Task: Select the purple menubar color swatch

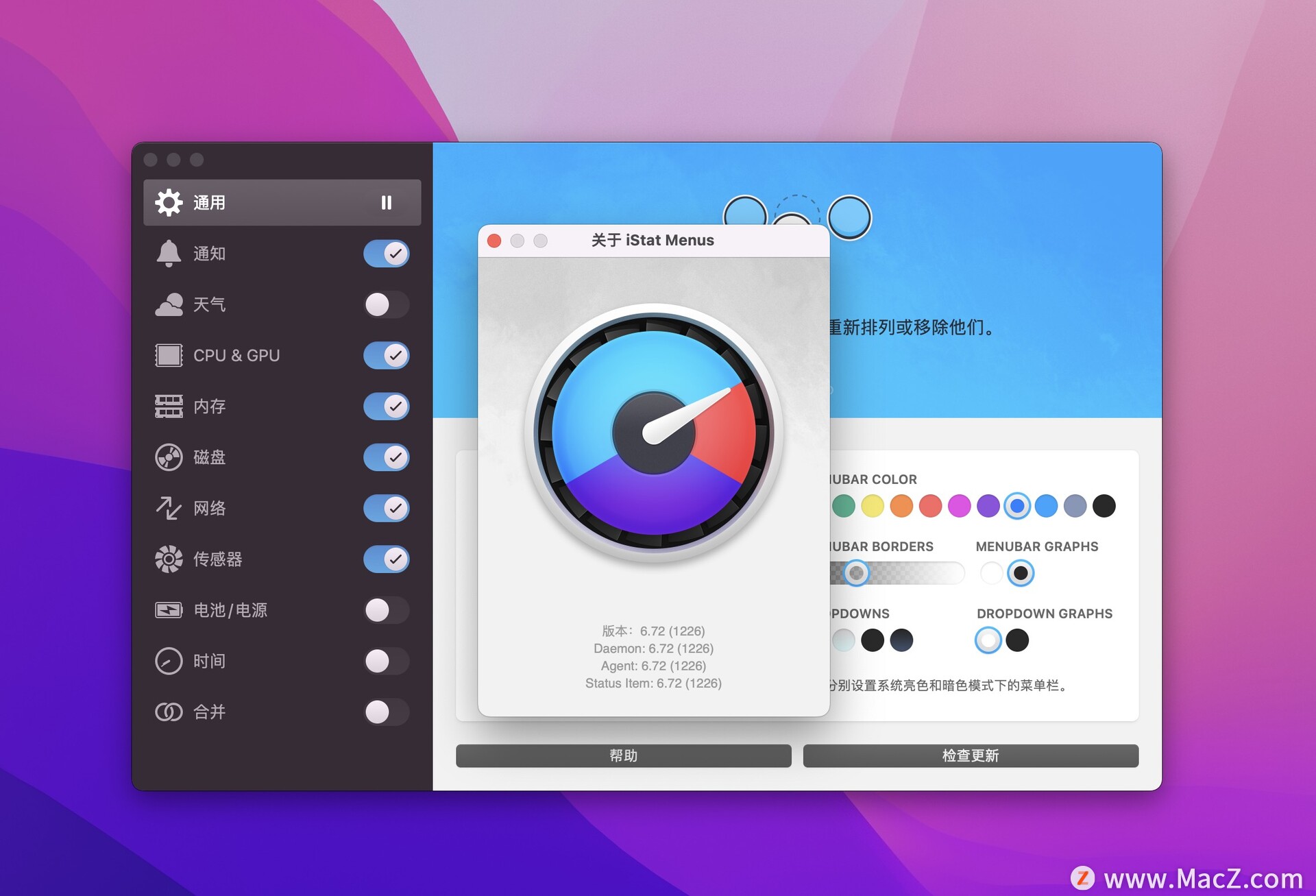Action: point(988,506)
